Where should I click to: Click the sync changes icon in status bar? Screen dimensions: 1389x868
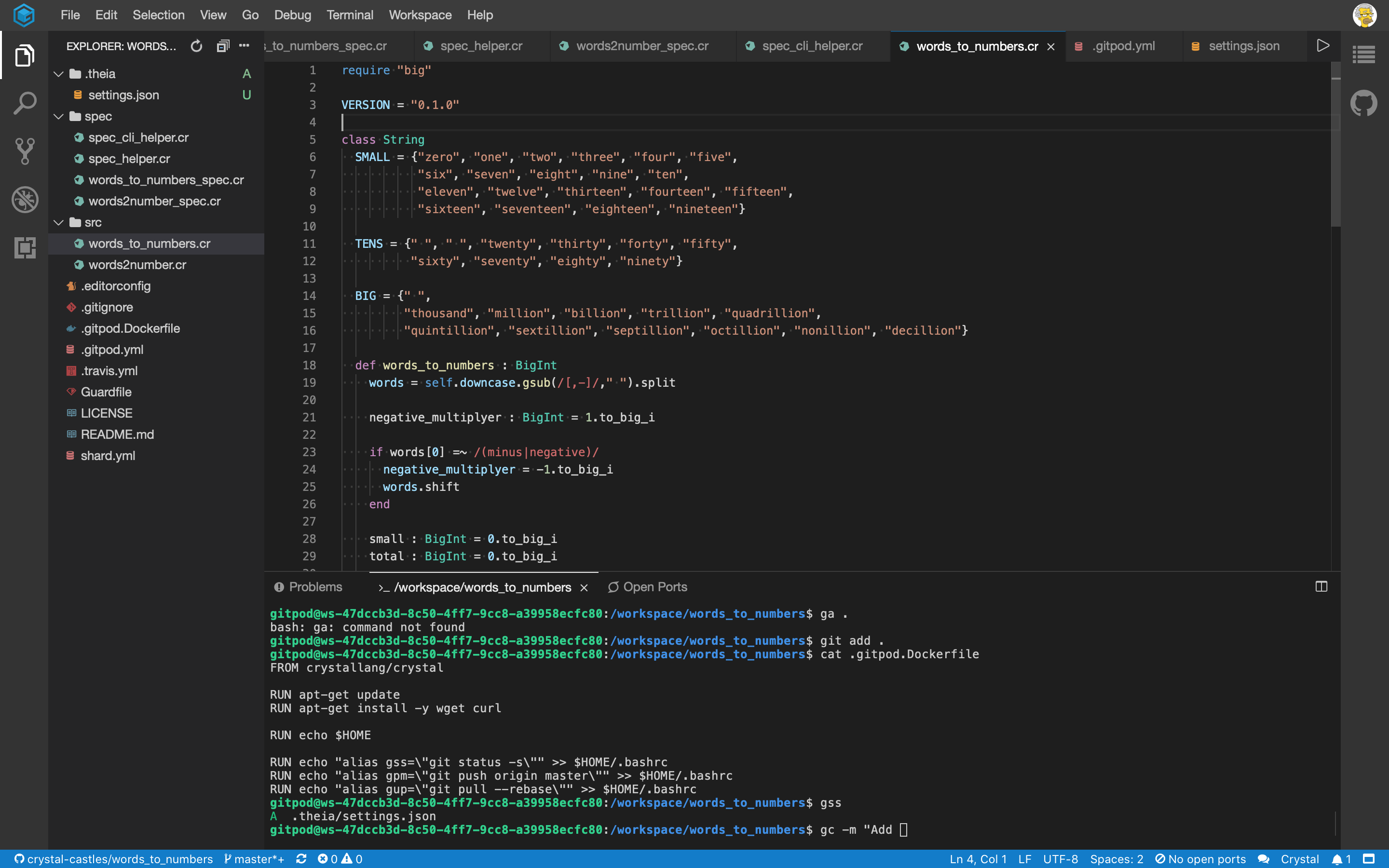[301, 859]
